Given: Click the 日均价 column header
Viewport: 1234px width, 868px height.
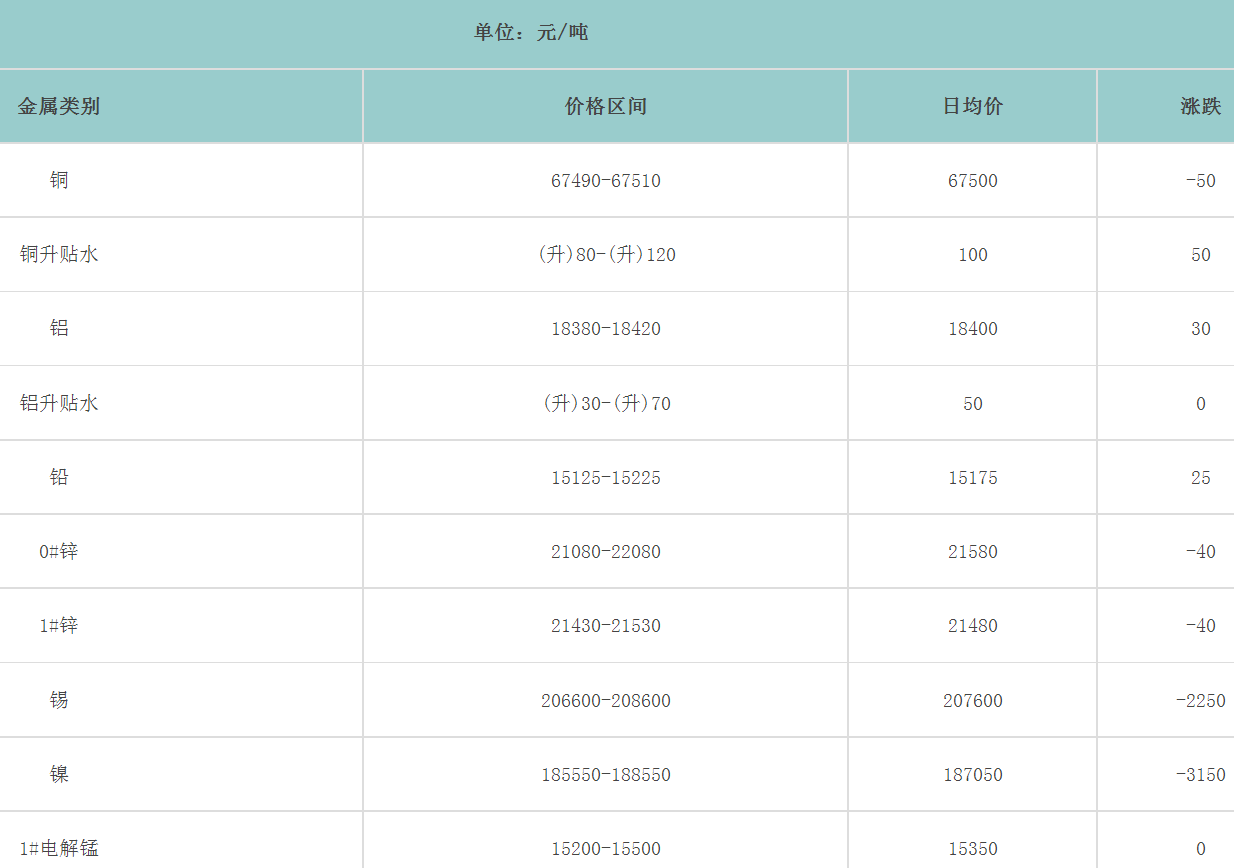Looking at the screenshot, I should pos(973,107).
